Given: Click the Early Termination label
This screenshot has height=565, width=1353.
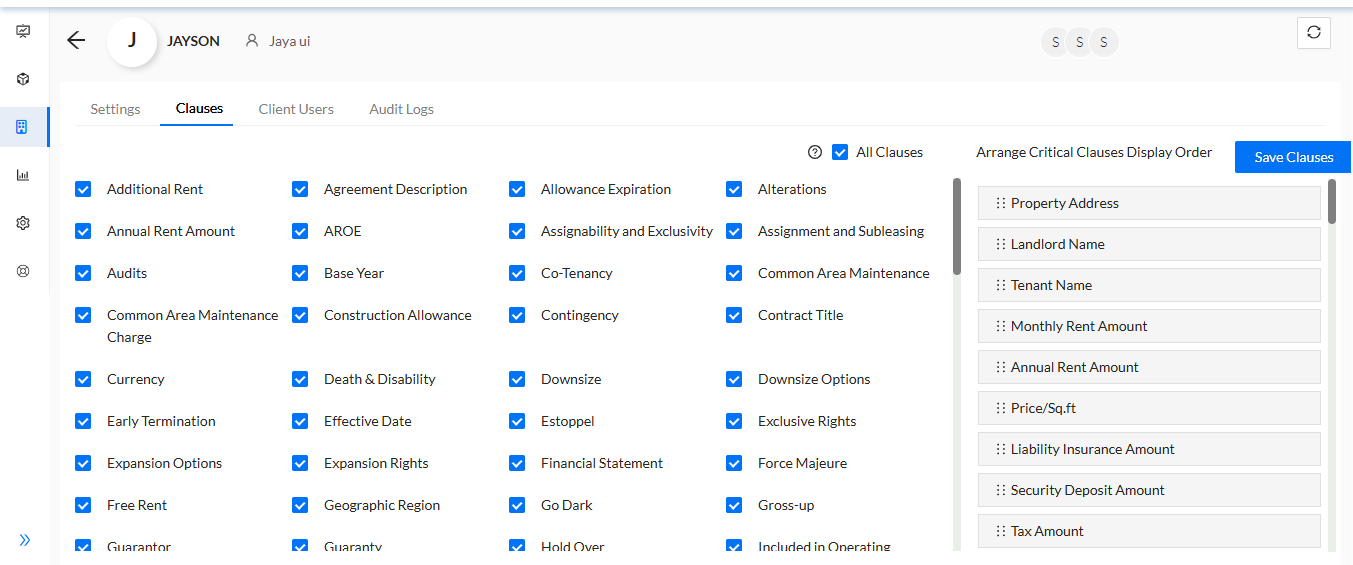Looking at the screenshot, I should tap(161, 421).
